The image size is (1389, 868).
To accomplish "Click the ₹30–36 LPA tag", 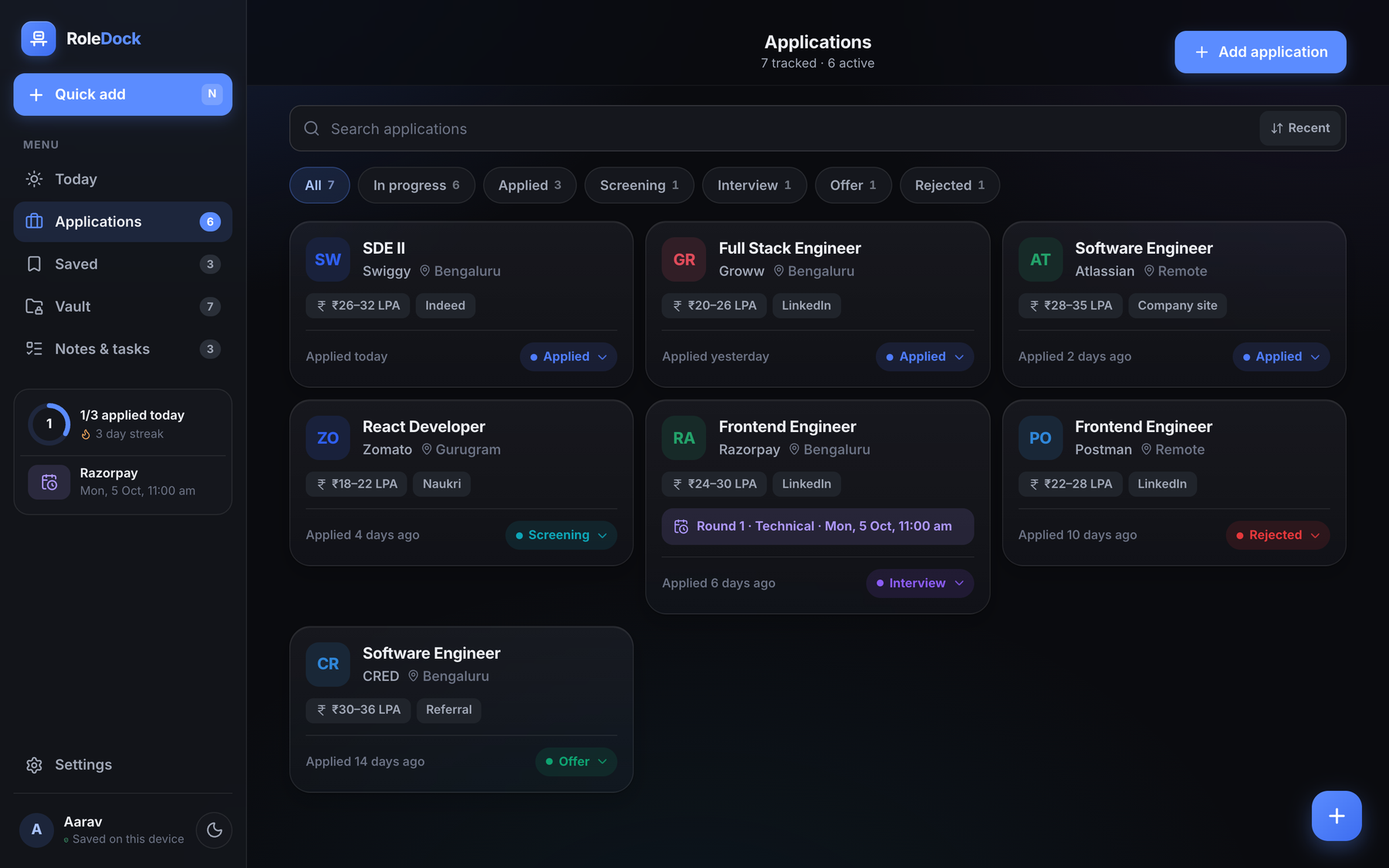I will pyautogui.click(x=358, y=710).
